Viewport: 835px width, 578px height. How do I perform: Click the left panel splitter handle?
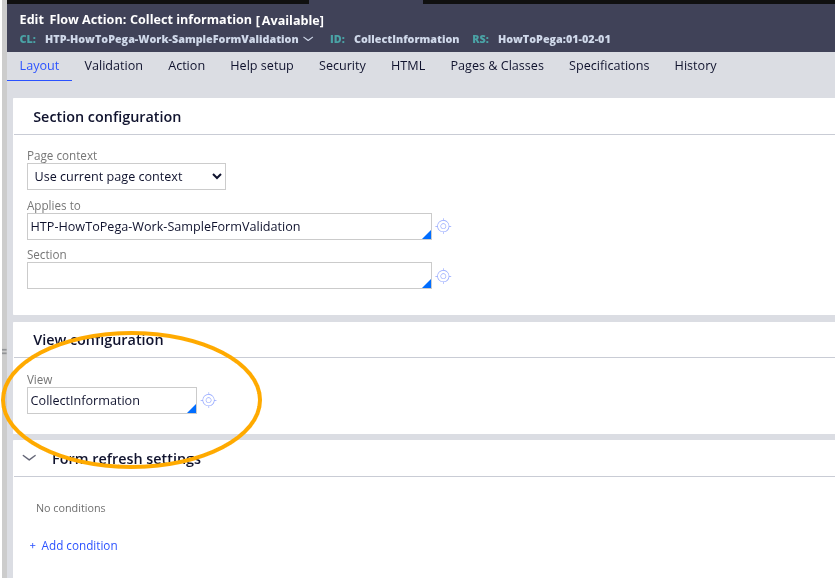click(3, 351)
